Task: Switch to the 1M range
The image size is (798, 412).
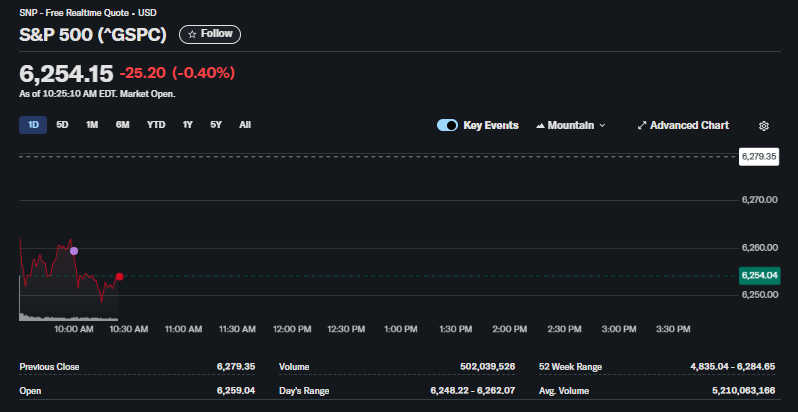Action: click(92, 125)
